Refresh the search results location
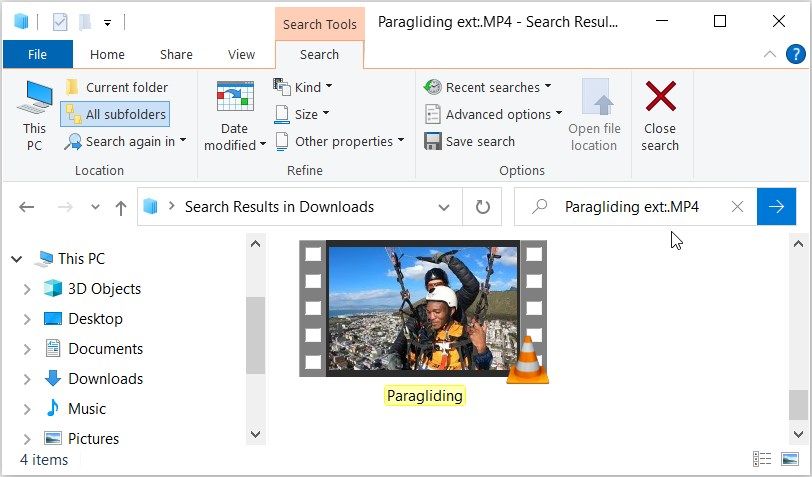Screen dimensions: 812x477 click(x=483, y=207)
